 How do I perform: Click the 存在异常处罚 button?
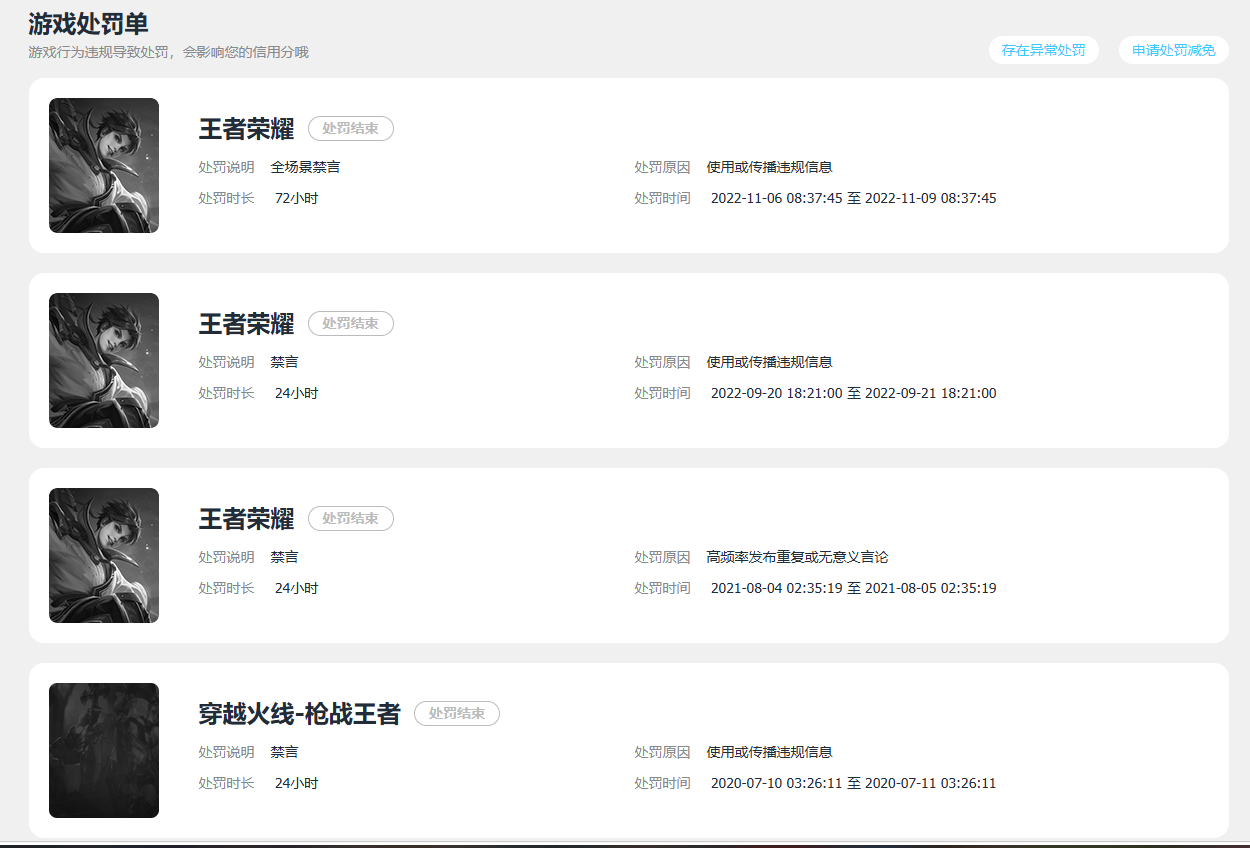tap(1043, 49)
